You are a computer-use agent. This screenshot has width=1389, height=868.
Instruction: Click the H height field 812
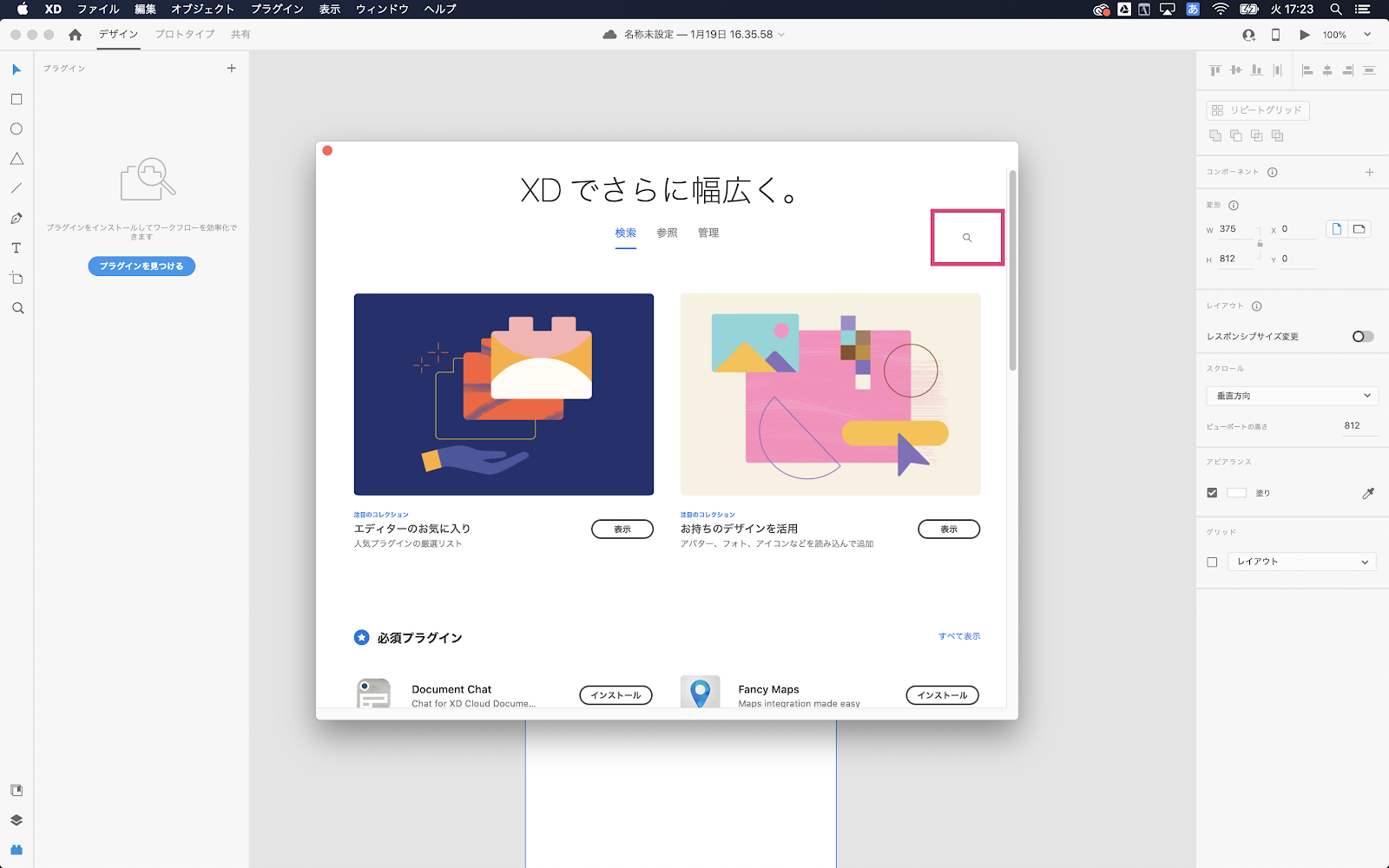[x=1238, y=259]
